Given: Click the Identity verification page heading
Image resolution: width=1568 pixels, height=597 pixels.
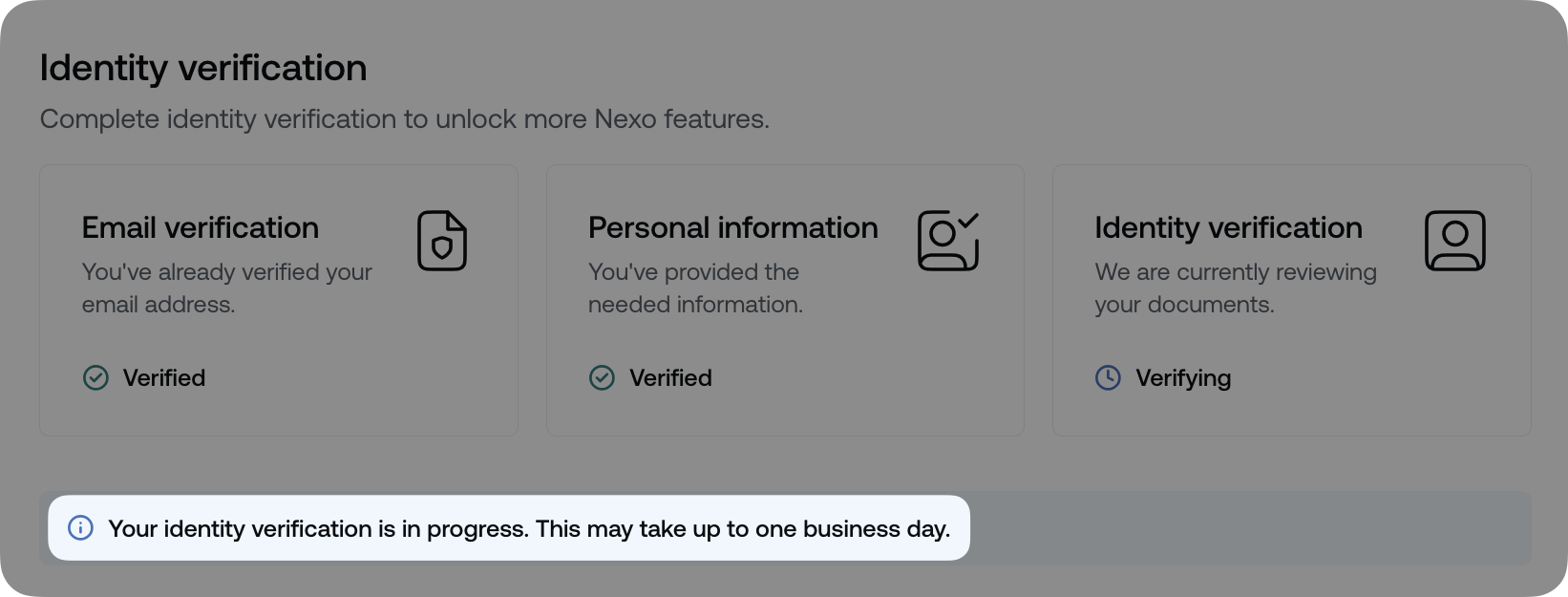Looking at the screenshot, I should tap(202, 67).
